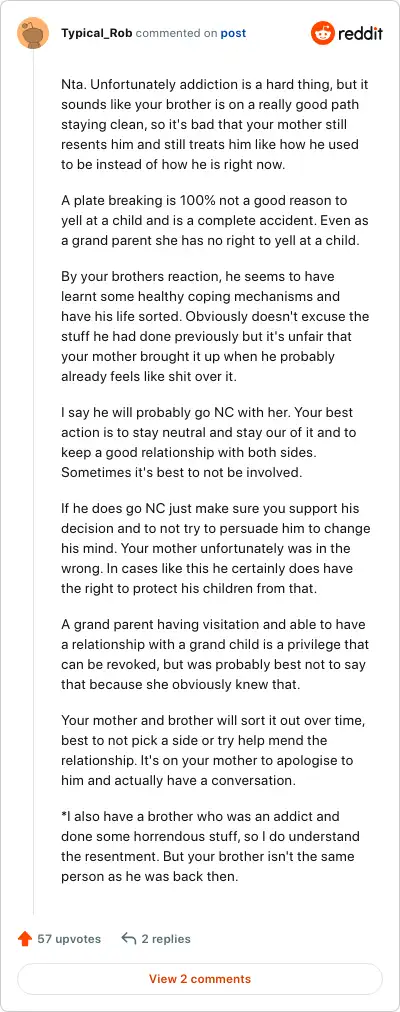This screenshot has width=400, height=1012.
Task: Click the paragraph starting "Nta. Unfortunately addiction"
Action: [215, 125]
